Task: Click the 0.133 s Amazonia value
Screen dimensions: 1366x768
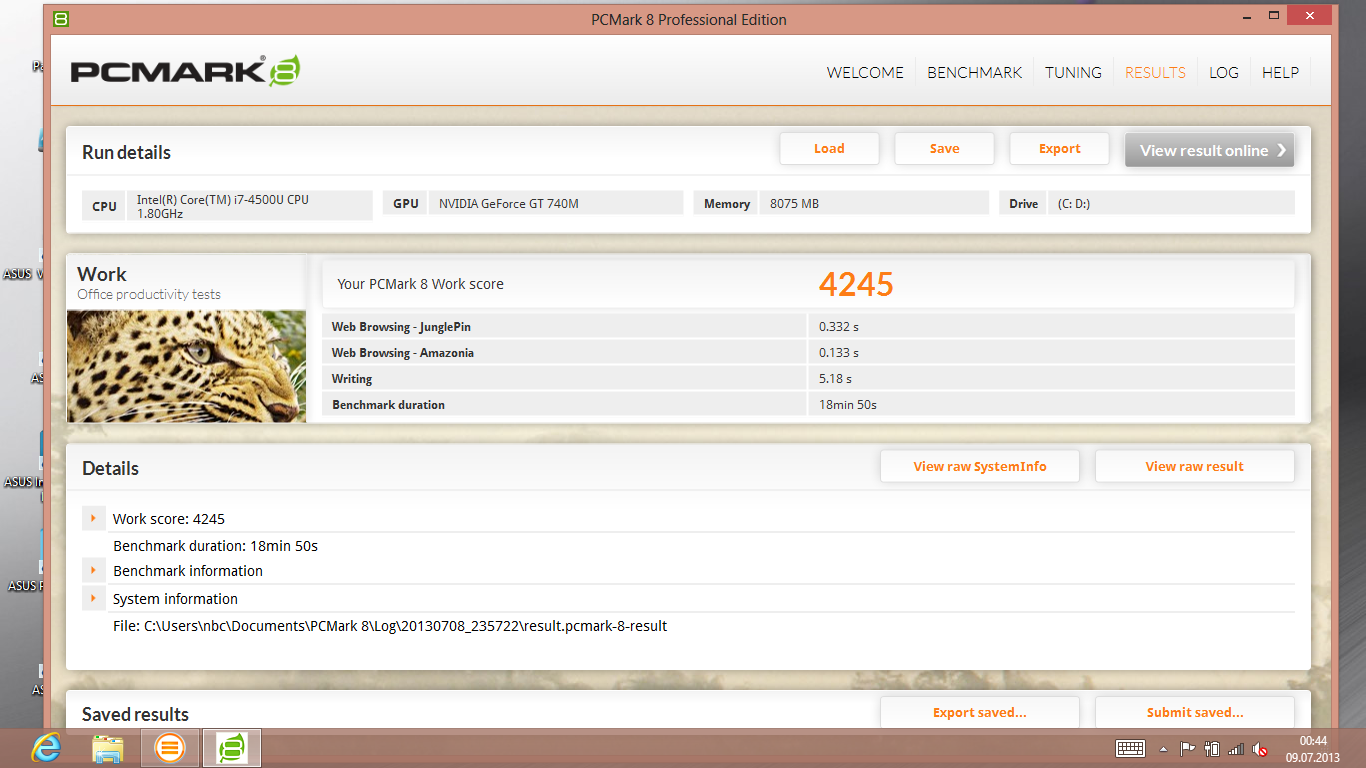Action: click(839, 353)
